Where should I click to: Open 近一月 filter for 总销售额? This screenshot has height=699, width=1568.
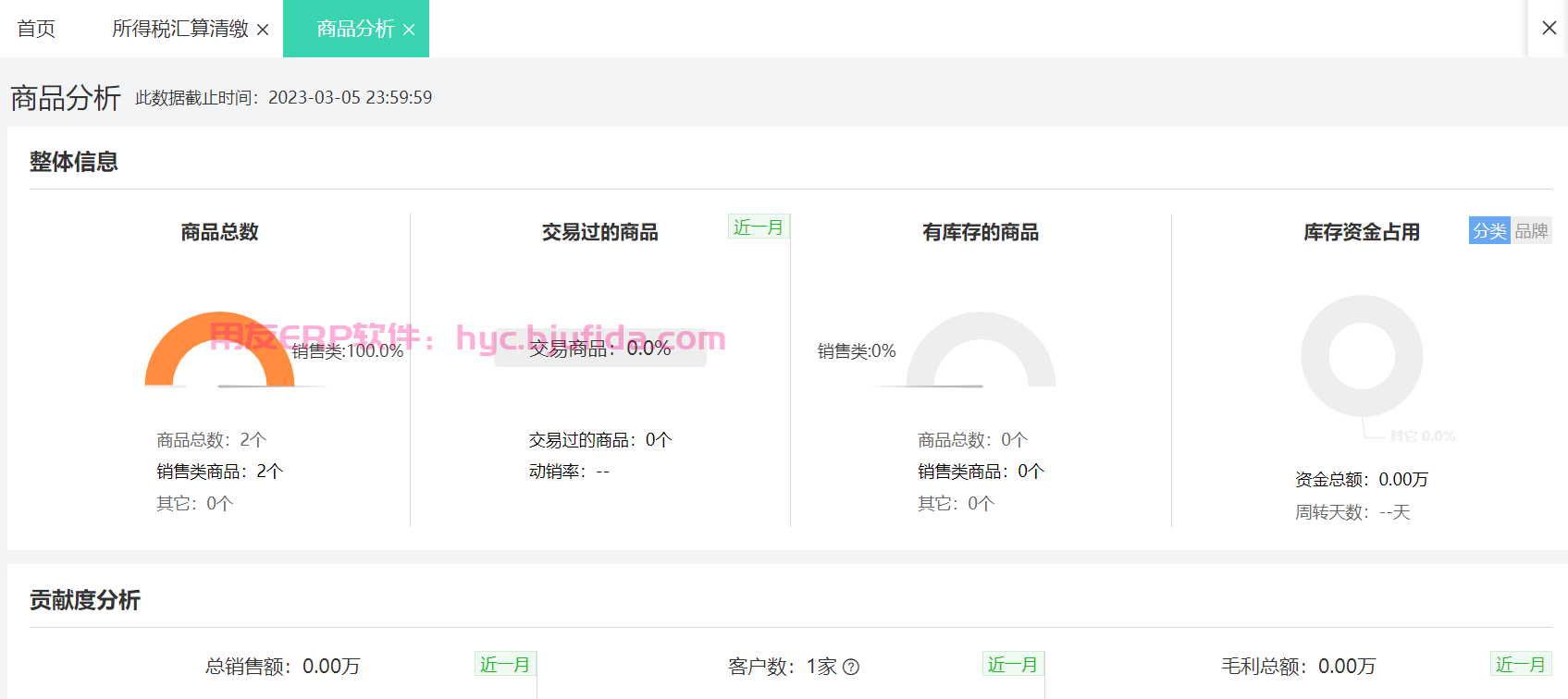pos(505,664)
